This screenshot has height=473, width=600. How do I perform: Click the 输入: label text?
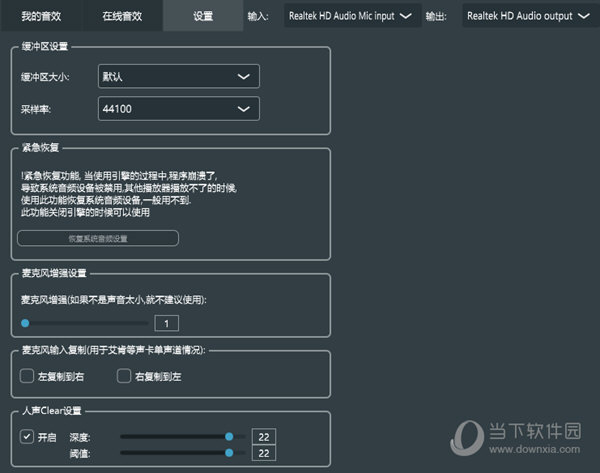click(258, 16)
